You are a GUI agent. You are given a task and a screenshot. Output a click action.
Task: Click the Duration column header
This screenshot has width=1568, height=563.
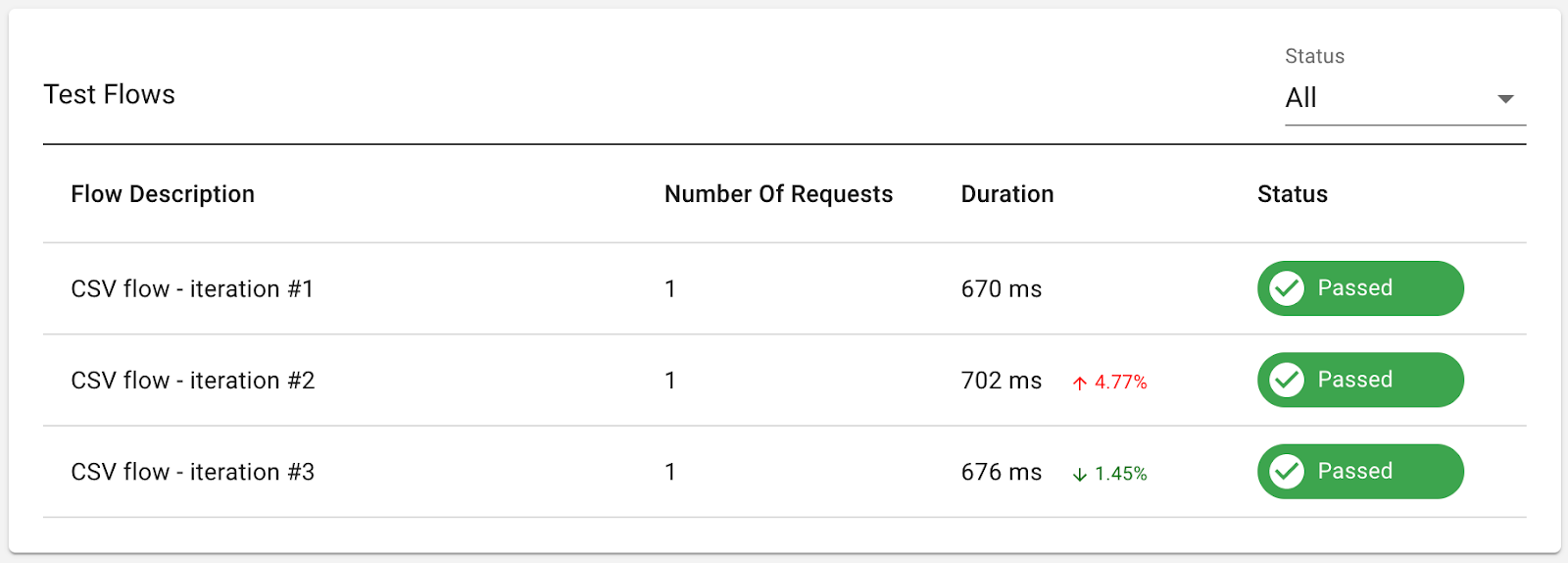(1006, 194)
